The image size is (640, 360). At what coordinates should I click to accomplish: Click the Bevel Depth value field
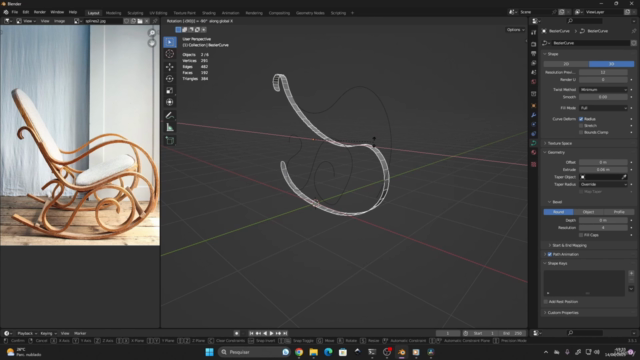click(x=603, y=220)
